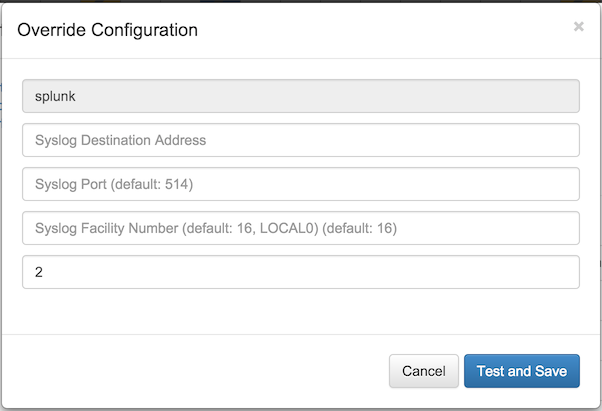Click into the Syslog Port field

click(x=301, y=184)
